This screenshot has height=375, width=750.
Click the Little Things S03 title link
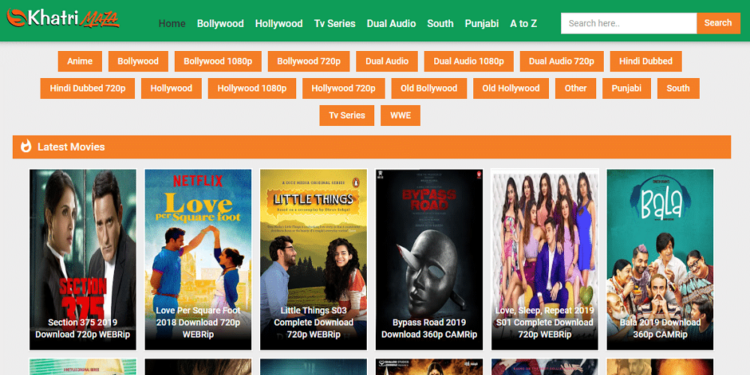click(x=313, y=322)
